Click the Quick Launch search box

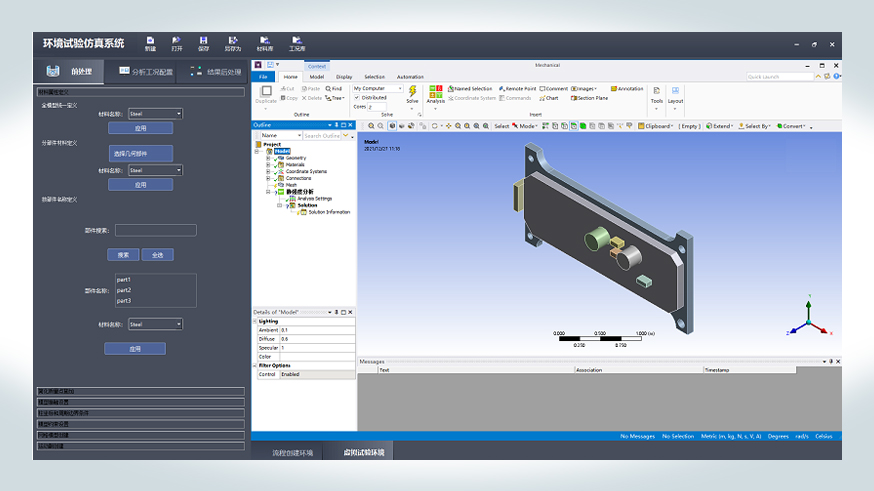[780, 77]
